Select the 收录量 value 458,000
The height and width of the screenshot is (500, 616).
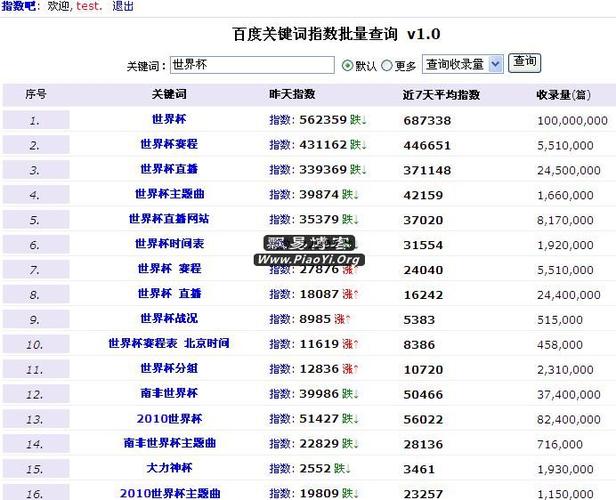(x=560, y=345)
